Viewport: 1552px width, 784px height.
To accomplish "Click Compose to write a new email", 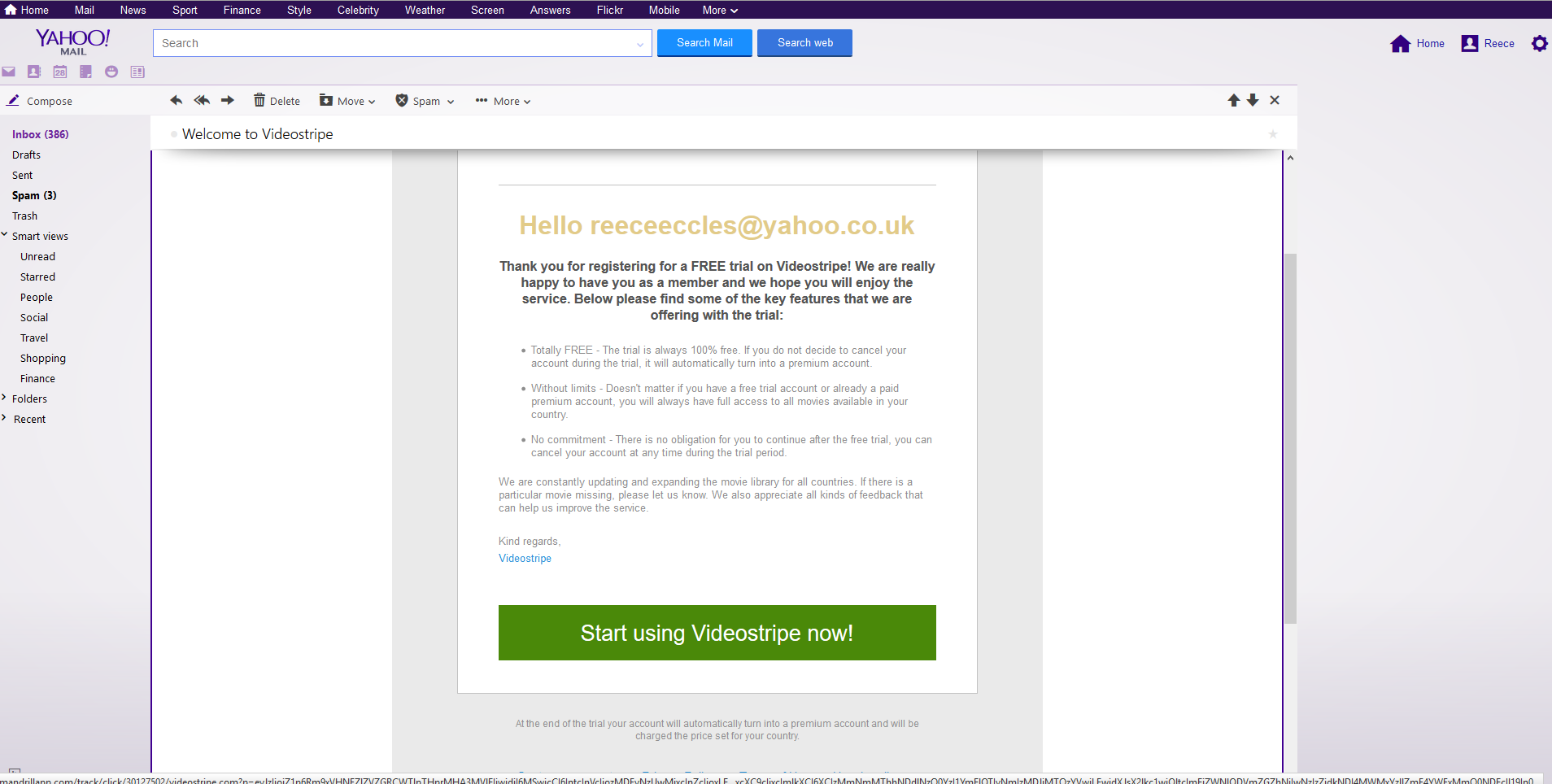I will (40, 101).
